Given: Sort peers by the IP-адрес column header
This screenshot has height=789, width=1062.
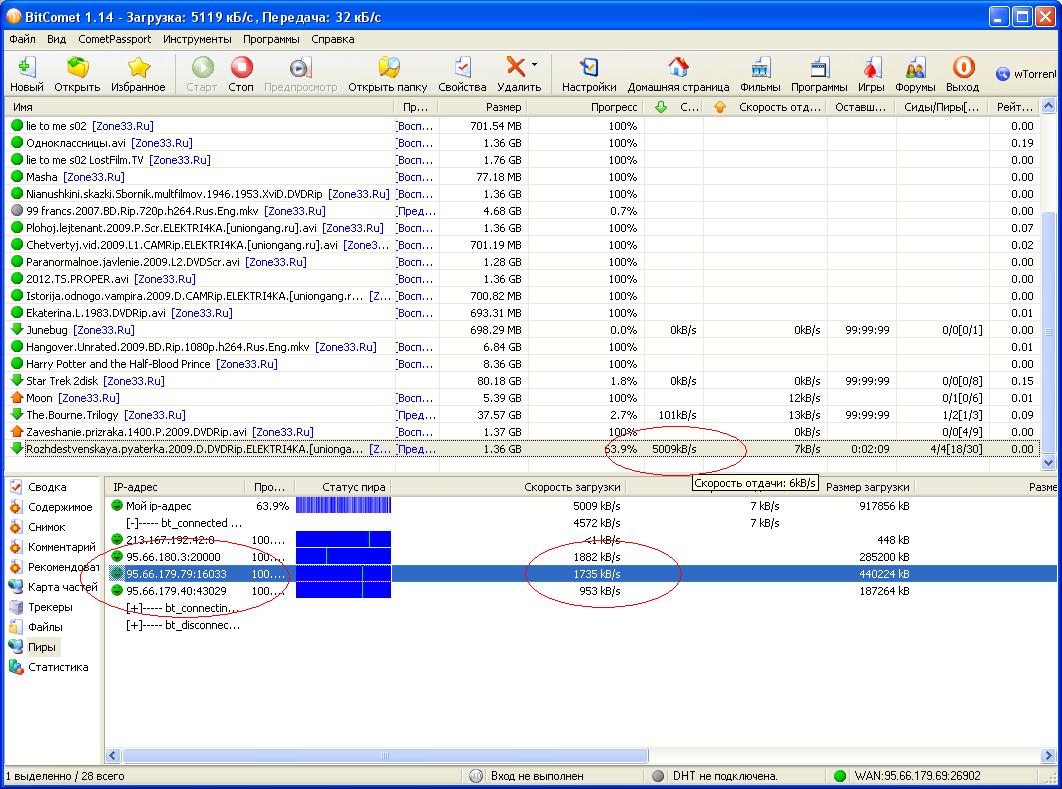Looking at the screenshot, I should coord(175,487).
